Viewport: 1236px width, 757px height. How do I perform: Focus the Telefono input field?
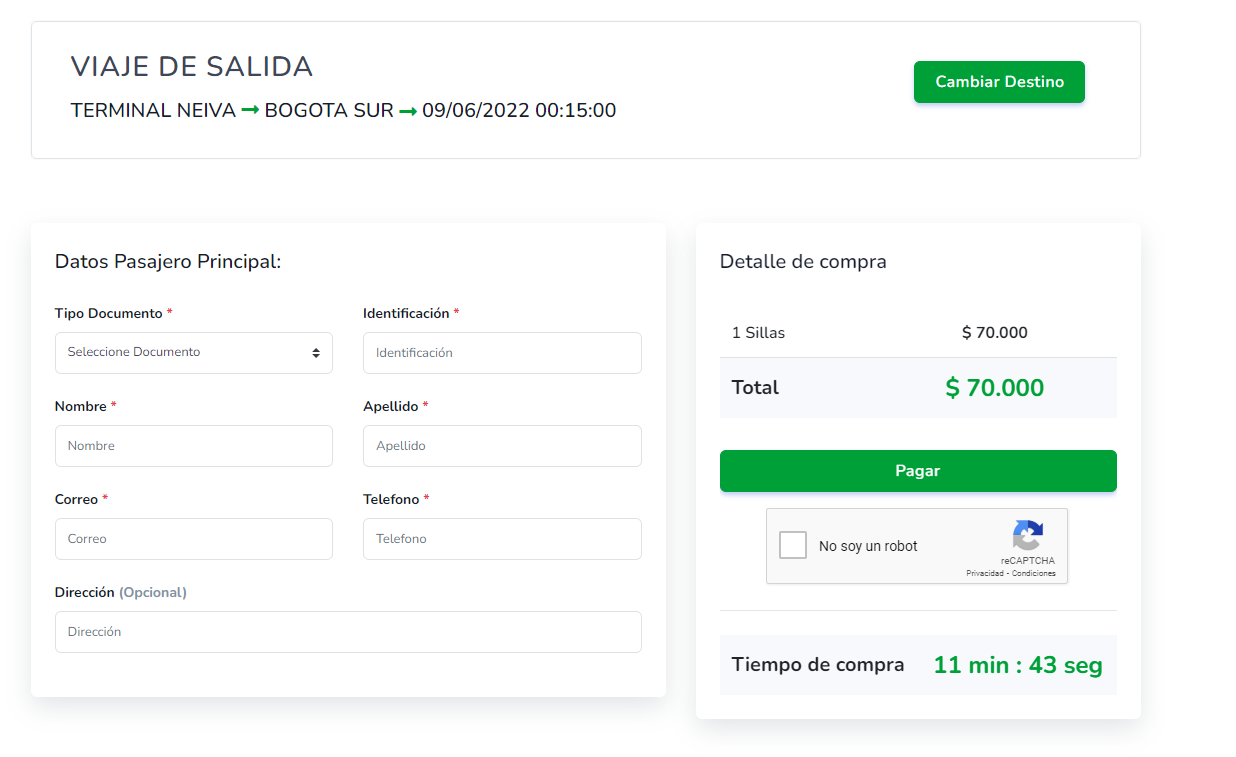coord(502,539)
